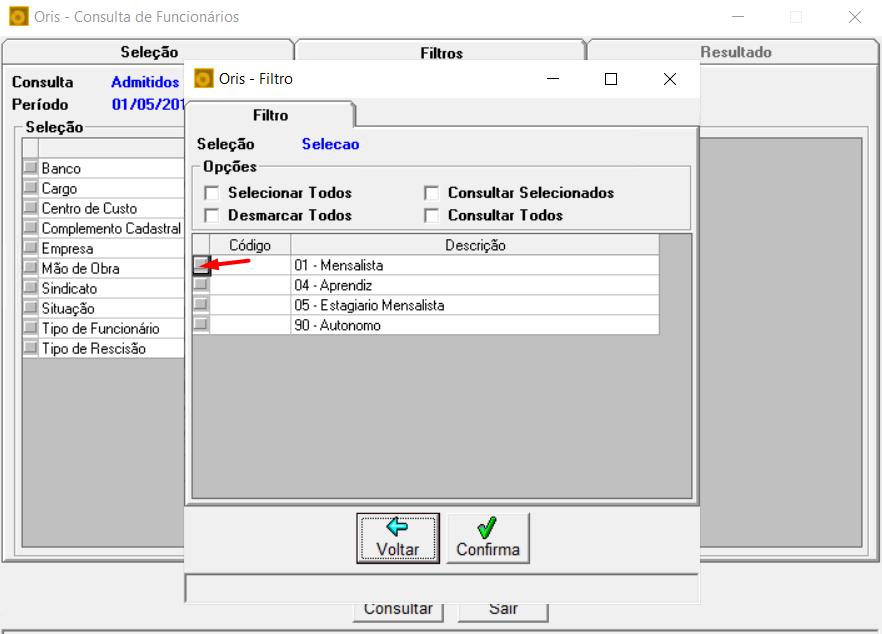Switch to the Seleção tab
Viewport: 882px width, 634px height.
148,52
